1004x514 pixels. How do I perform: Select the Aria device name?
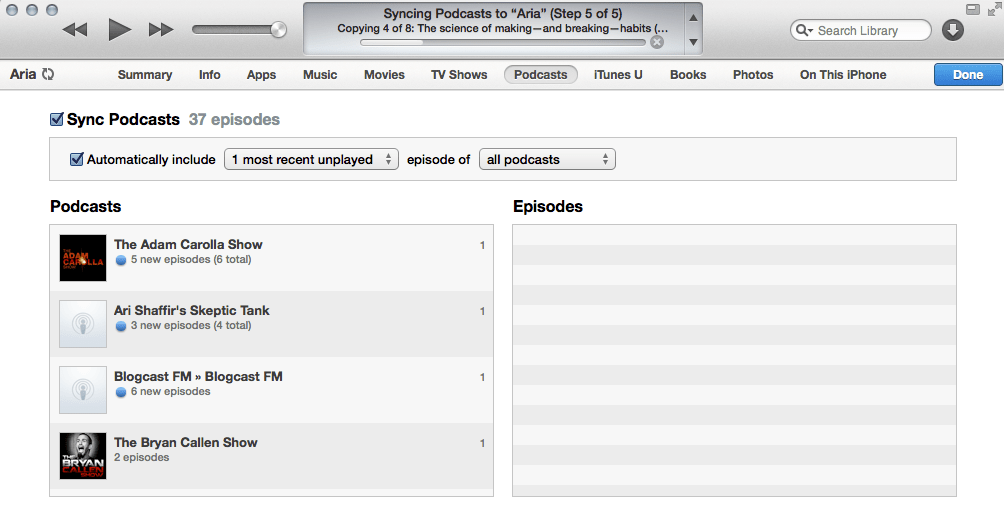(x=23, y=74)
